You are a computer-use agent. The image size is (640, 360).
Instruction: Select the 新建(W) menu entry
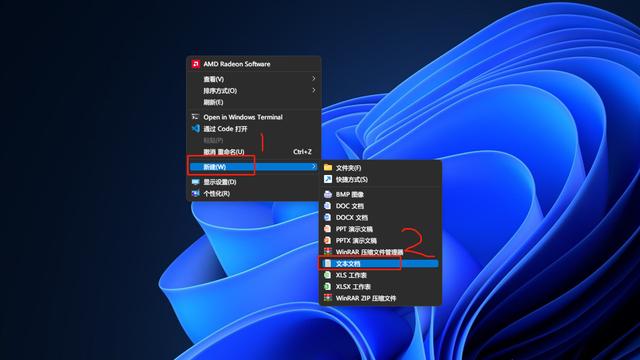(253, 167)
